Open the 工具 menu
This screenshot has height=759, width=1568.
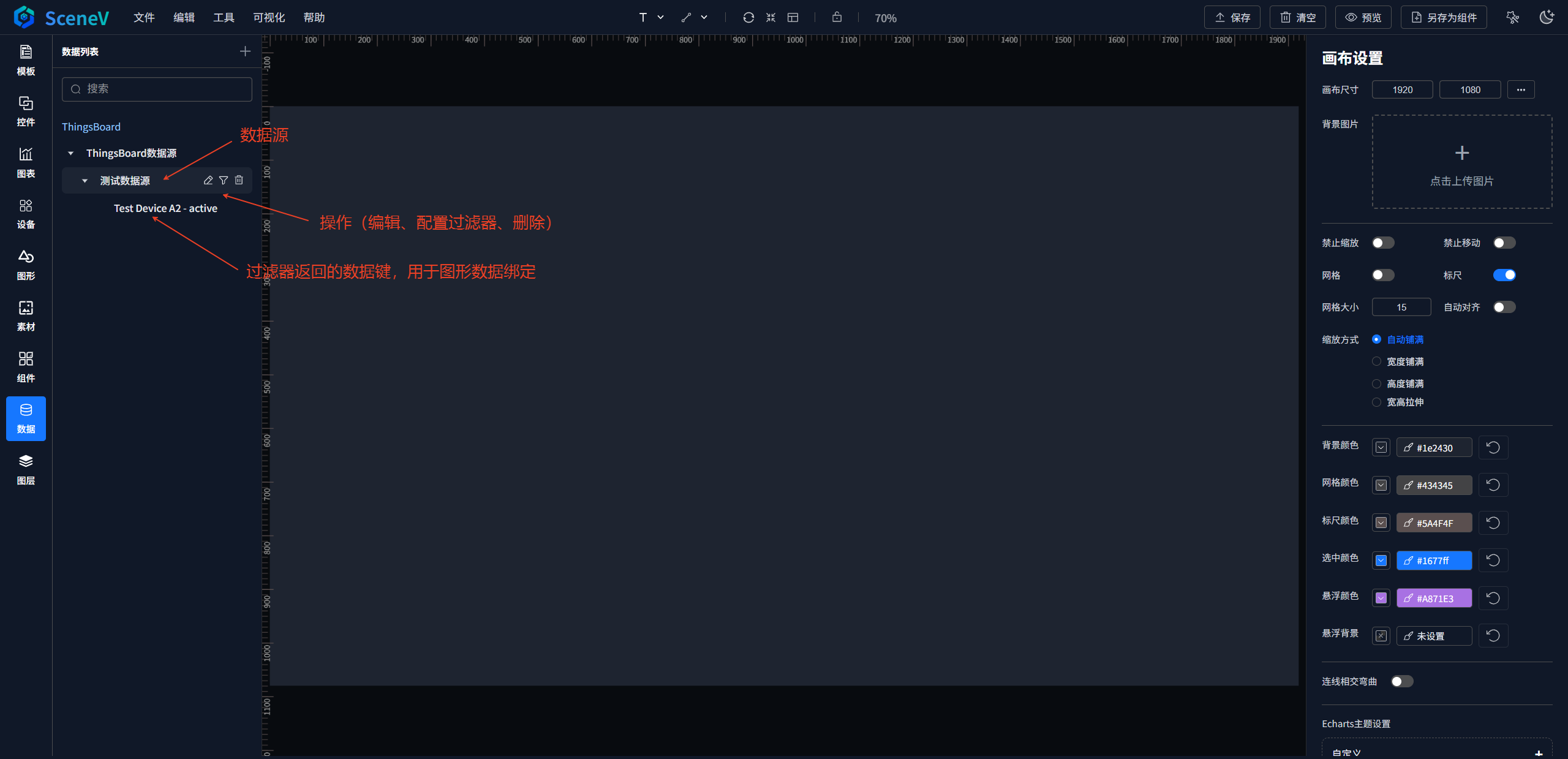(224, 17)
